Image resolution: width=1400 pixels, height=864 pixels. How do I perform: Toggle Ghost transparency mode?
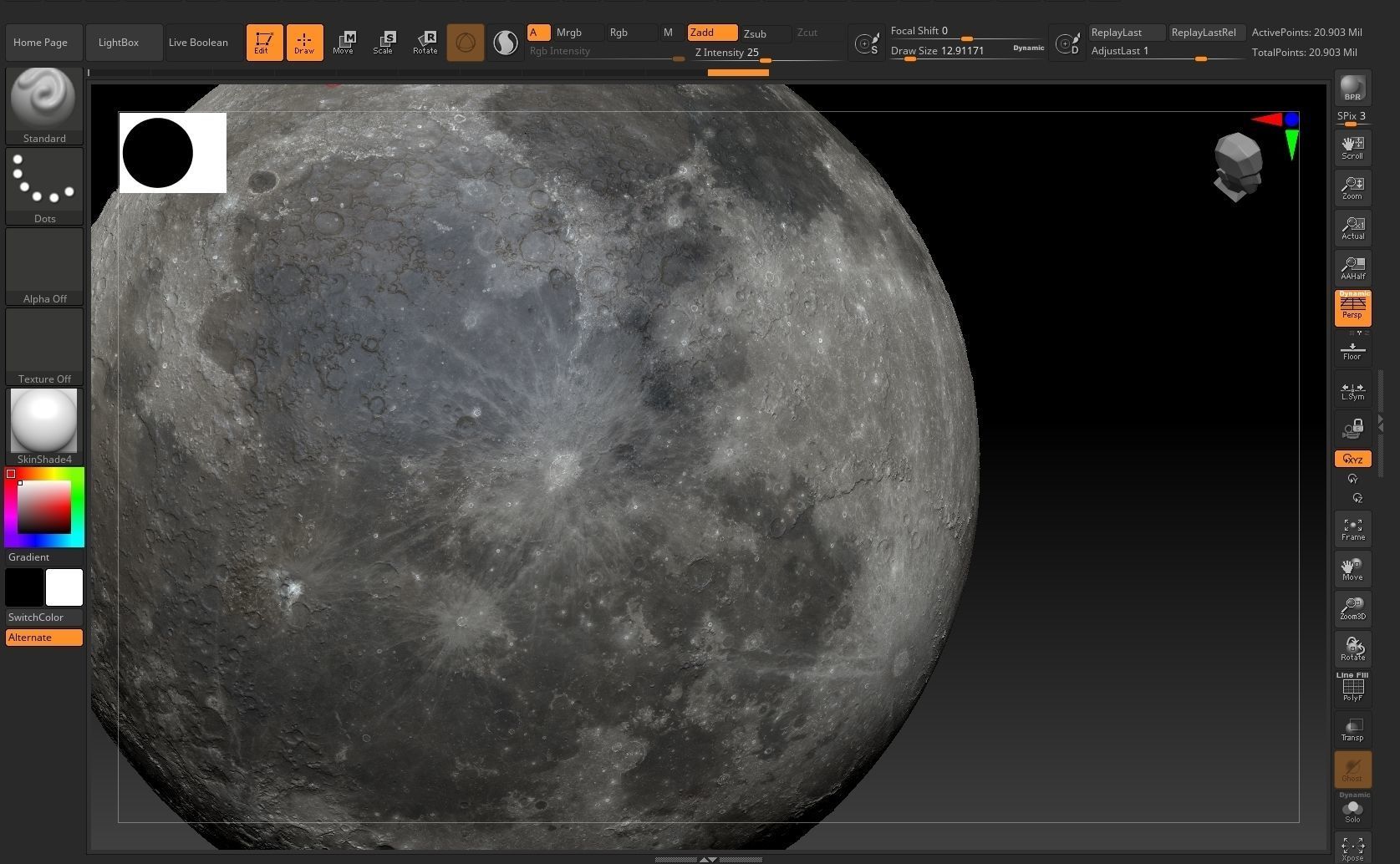pos(1352,770)
